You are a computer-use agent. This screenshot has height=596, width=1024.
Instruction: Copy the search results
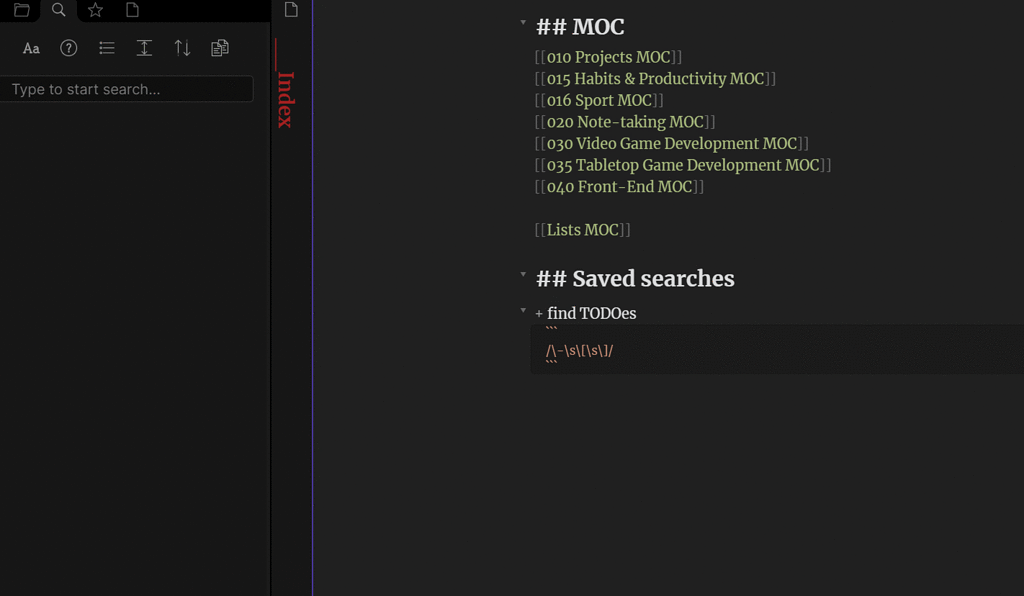[x=220, y=48]
